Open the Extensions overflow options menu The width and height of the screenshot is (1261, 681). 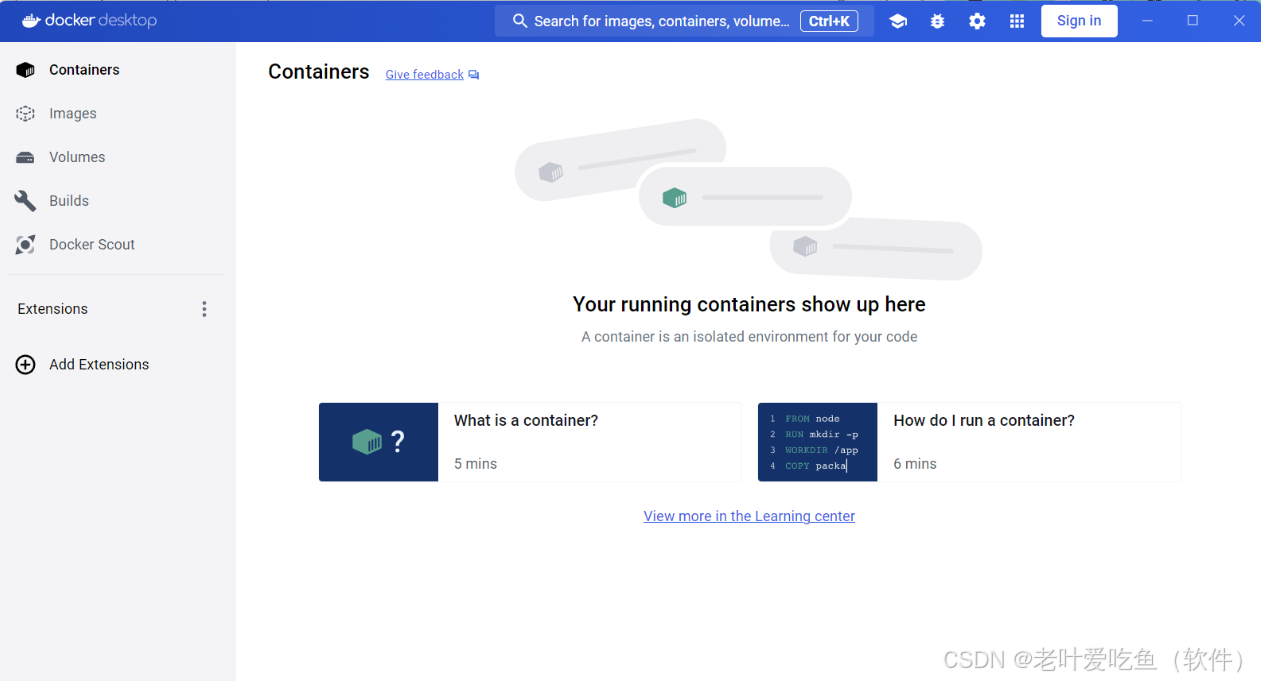pyautogui.click(x=204, y=309)
